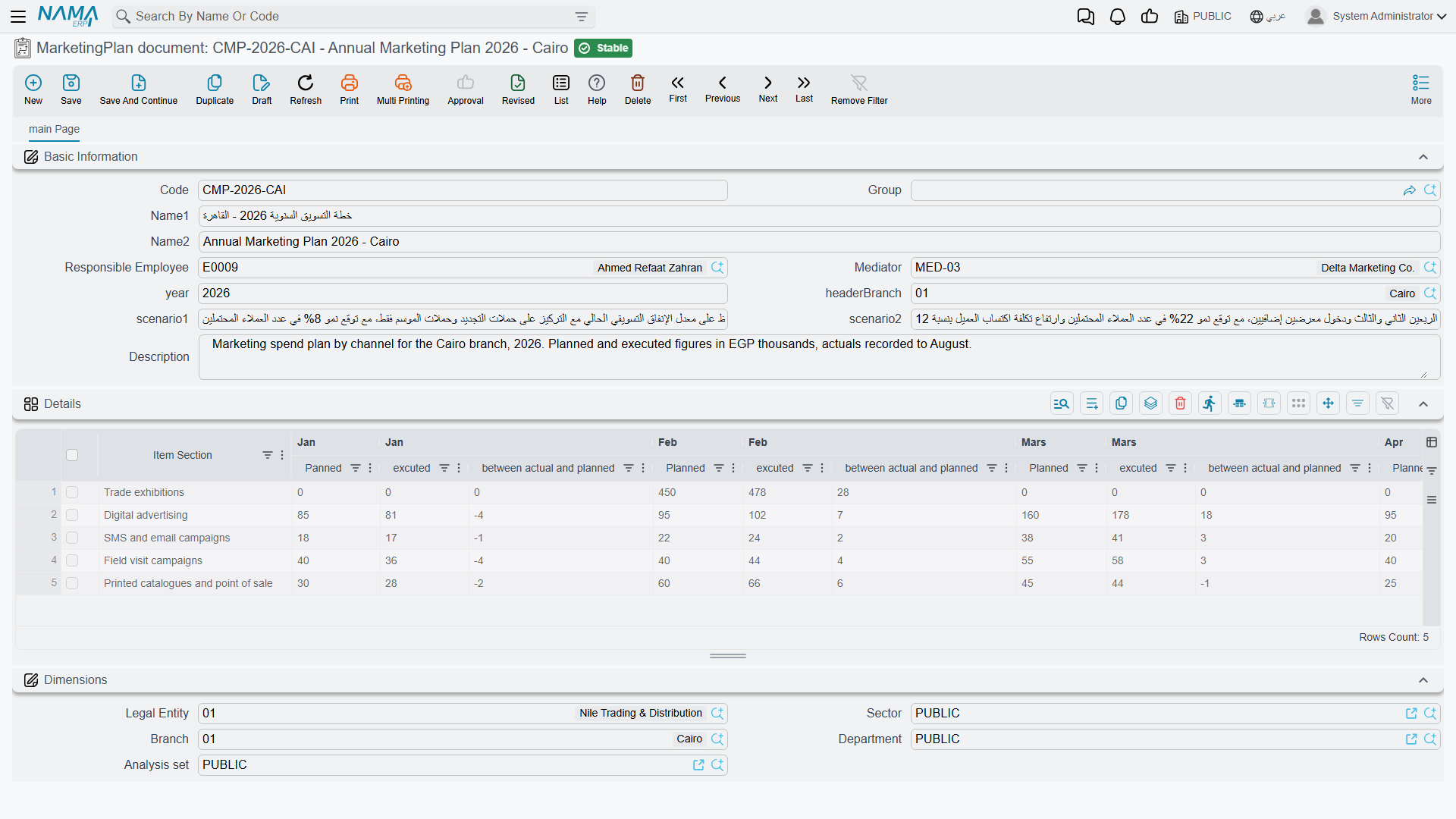The image size is (1456, 819).
Task: Open the Department record link
Action: [x=1411, y=739]
